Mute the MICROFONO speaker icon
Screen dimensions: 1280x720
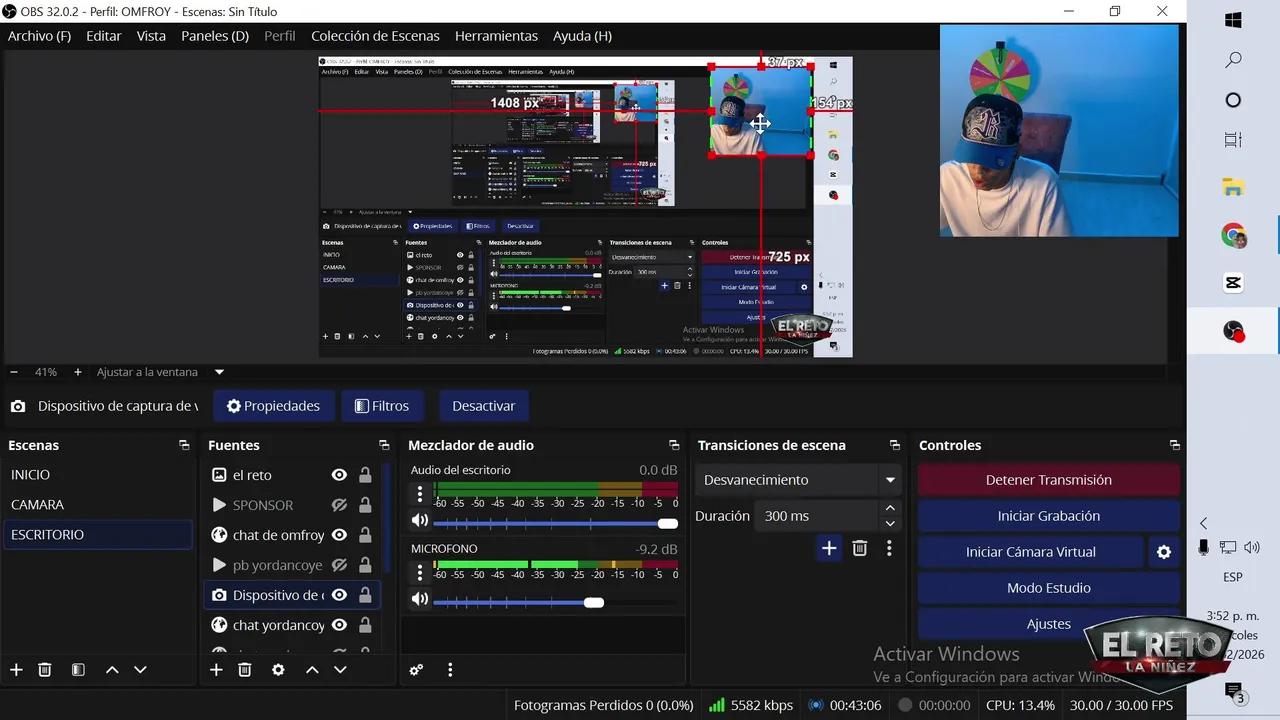[420, 600]
